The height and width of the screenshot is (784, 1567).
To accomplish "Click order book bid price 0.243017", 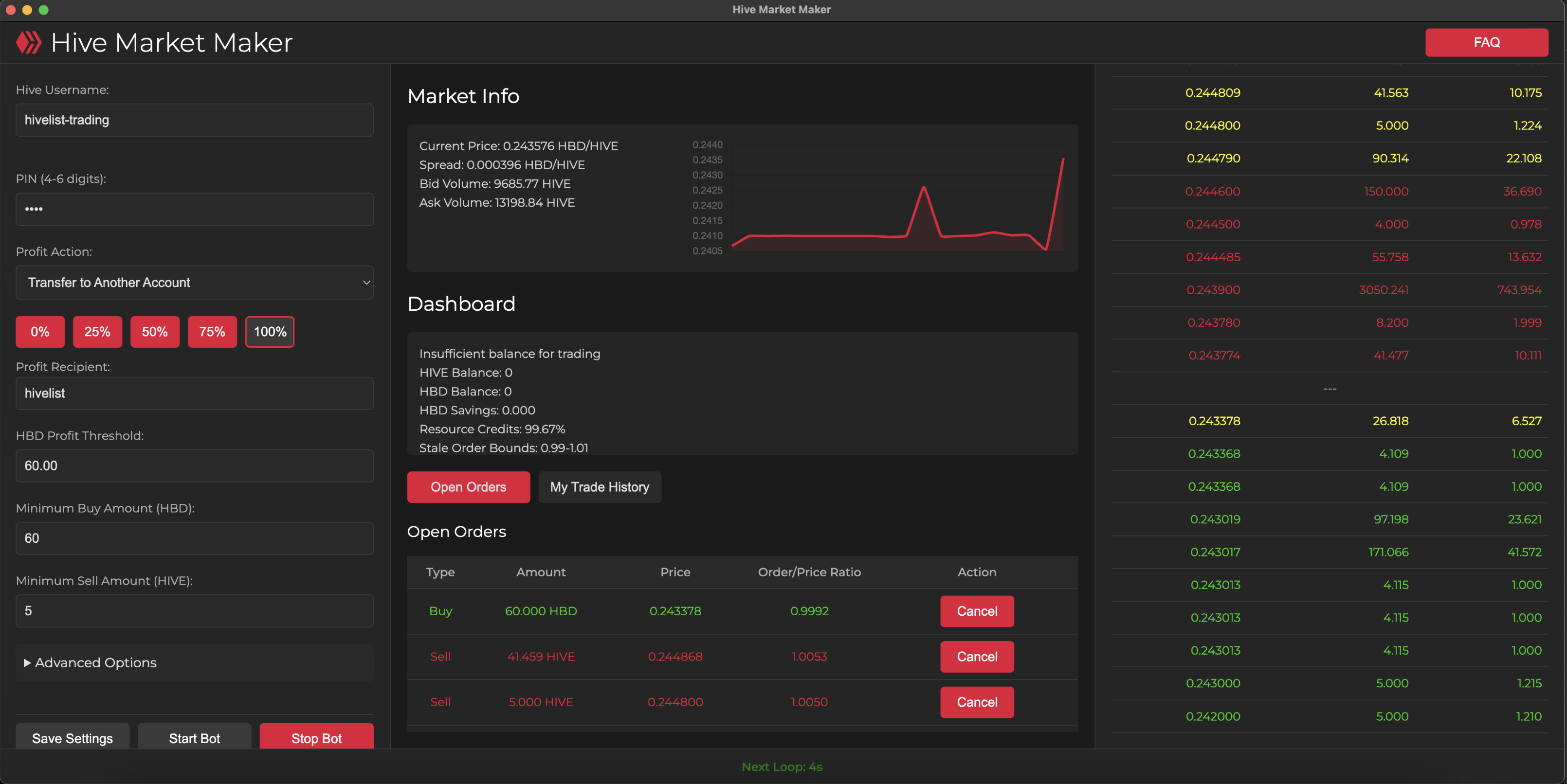I will (1215, 552).
